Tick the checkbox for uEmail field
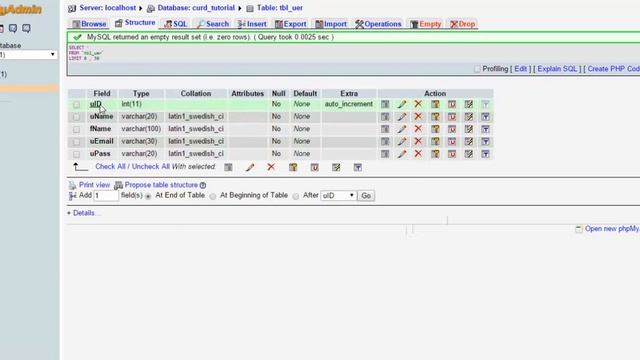640x360 pixels. [76, 142]
